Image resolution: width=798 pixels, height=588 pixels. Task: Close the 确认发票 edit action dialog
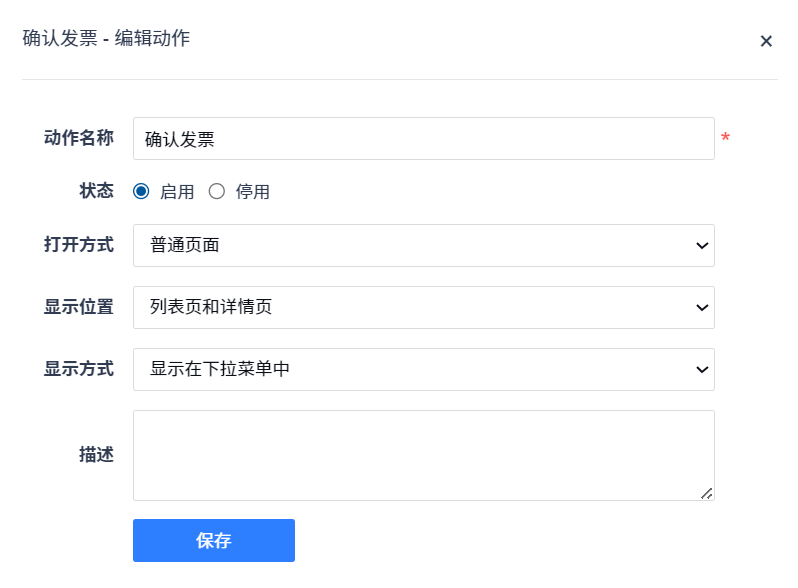766,41
